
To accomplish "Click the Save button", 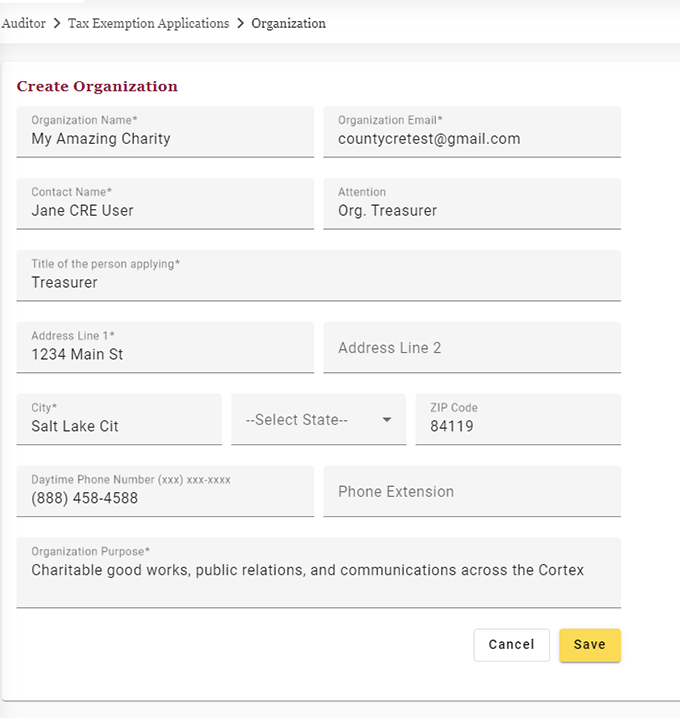I will coord(589,645).
